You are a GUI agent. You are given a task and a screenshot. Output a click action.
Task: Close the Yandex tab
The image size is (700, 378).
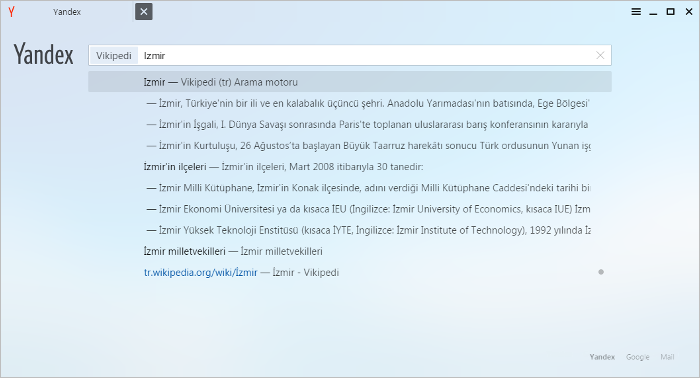tap(144, 12)
